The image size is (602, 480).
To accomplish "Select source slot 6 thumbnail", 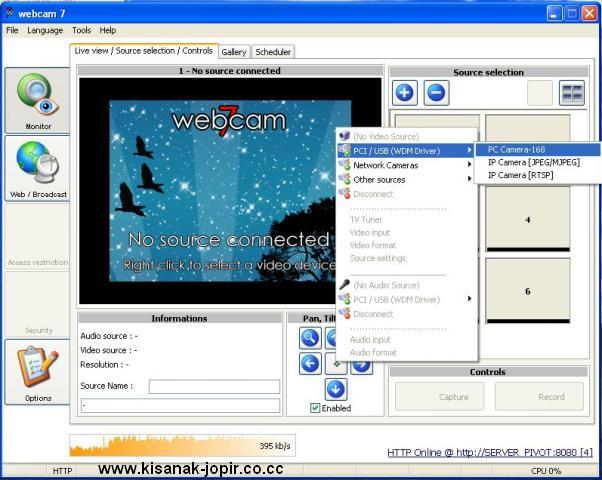I will tap(528, 290).
